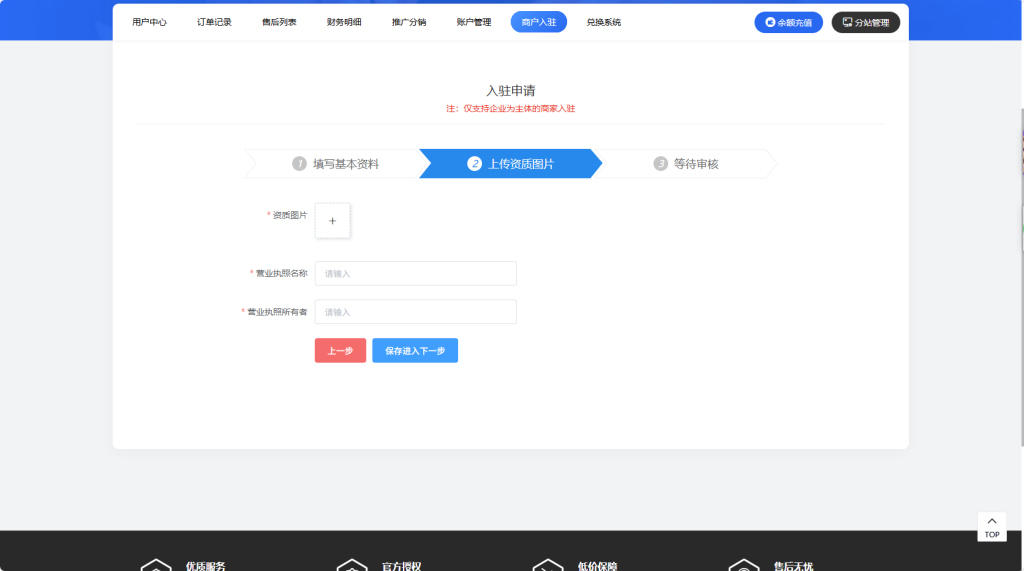Open the 用户中心 menu item

pos(149,22)
